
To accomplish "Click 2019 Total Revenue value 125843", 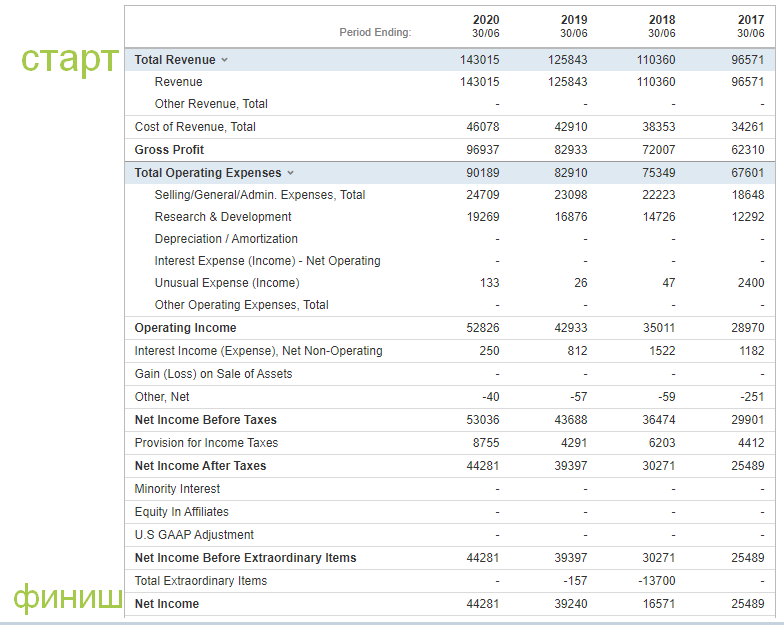I will pos(568,60).
